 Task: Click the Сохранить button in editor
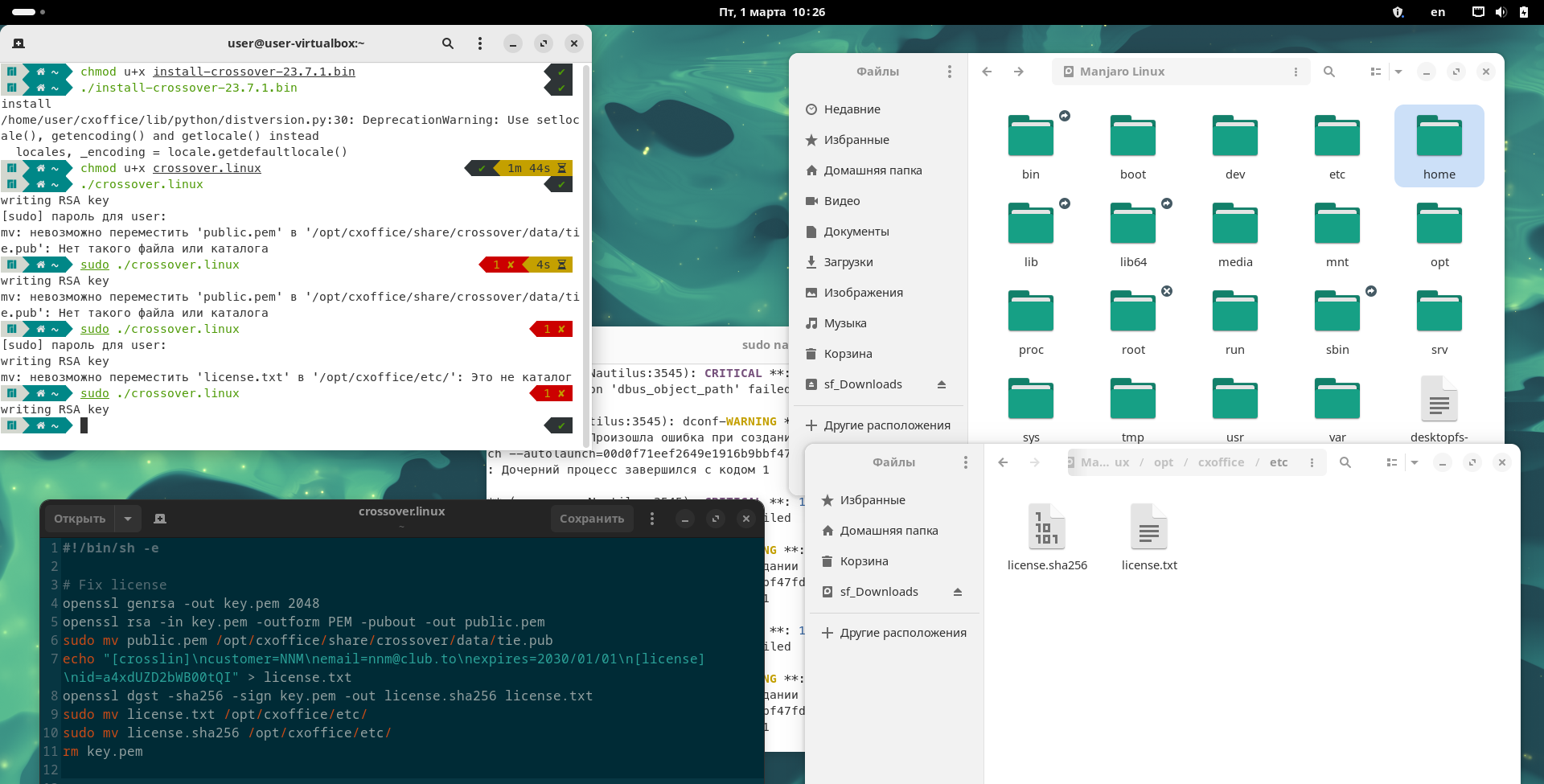592,519
